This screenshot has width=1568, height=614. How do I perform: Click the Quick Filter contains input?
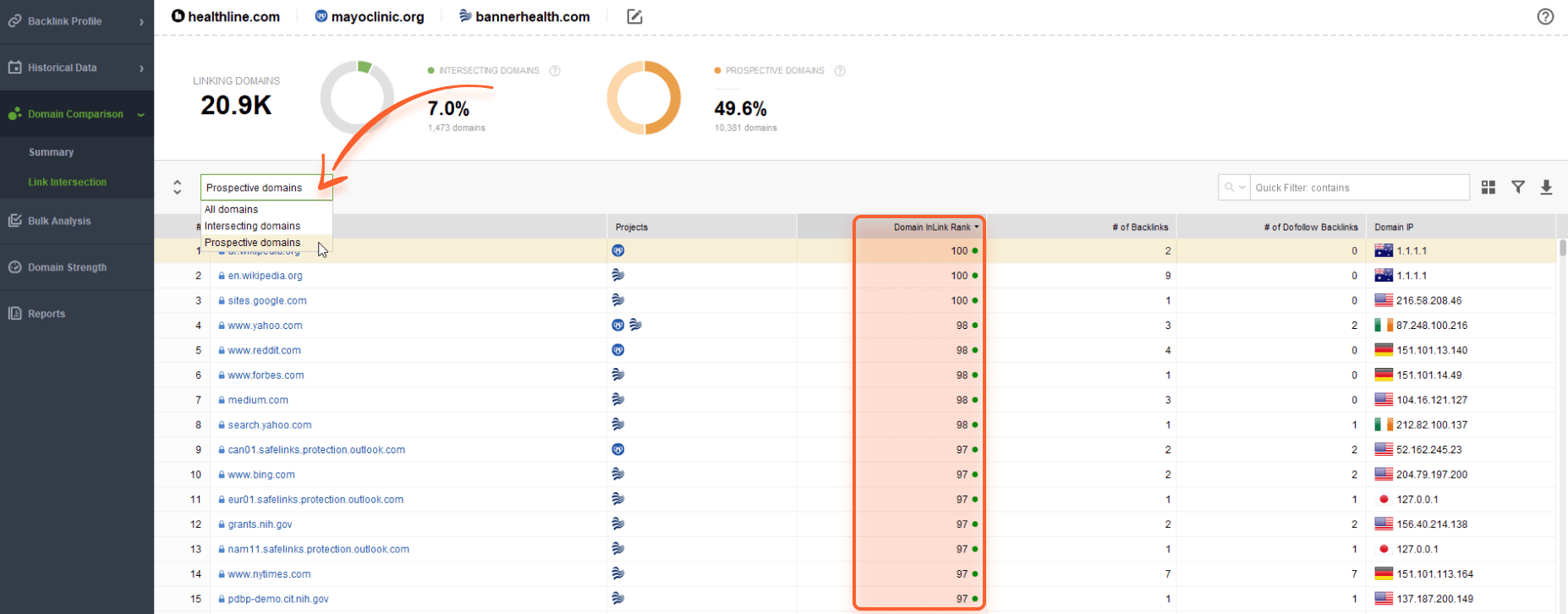point(1359,188)
